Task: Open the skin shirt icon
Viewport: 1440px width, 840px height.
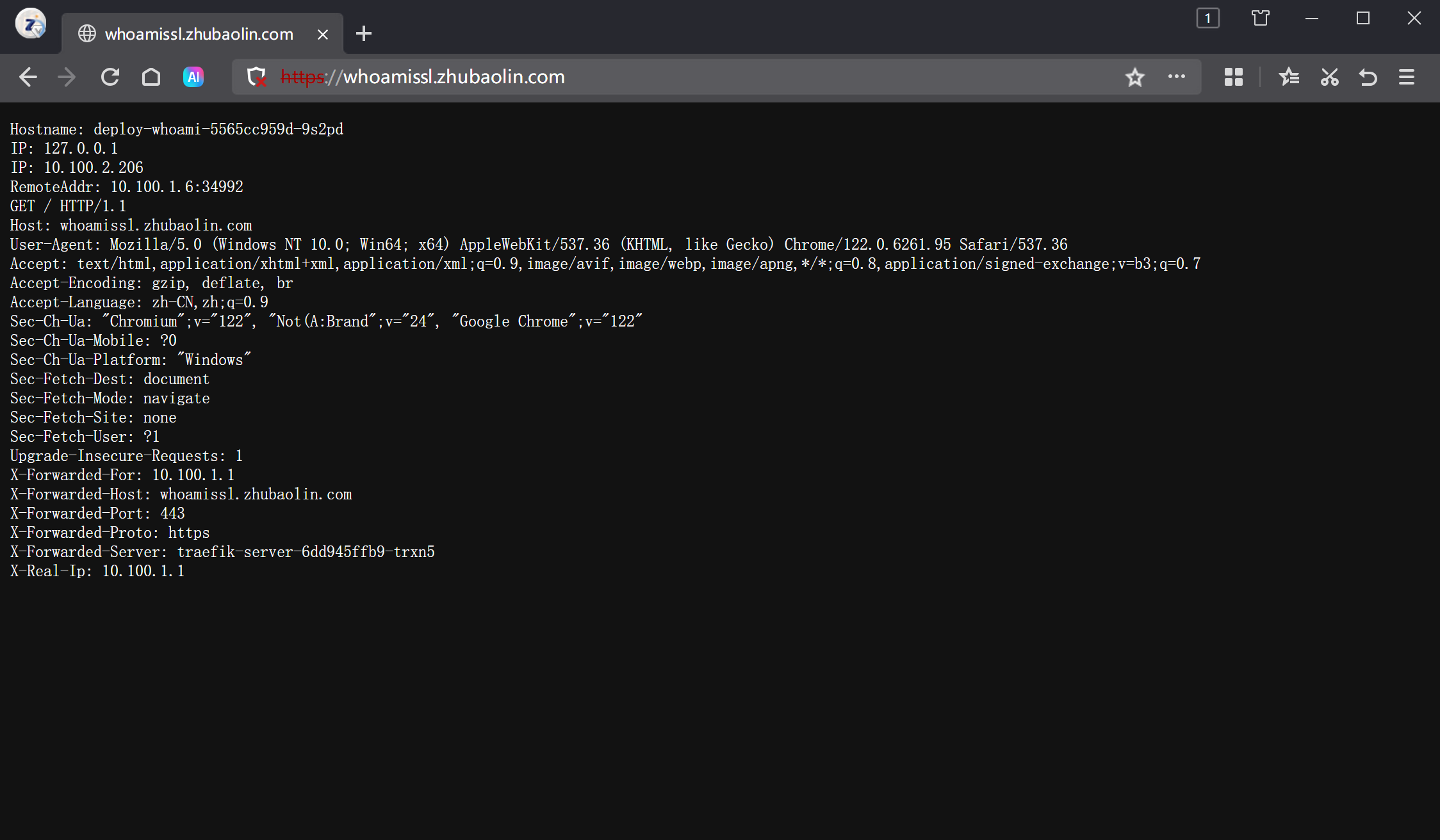Action: 1260,19
